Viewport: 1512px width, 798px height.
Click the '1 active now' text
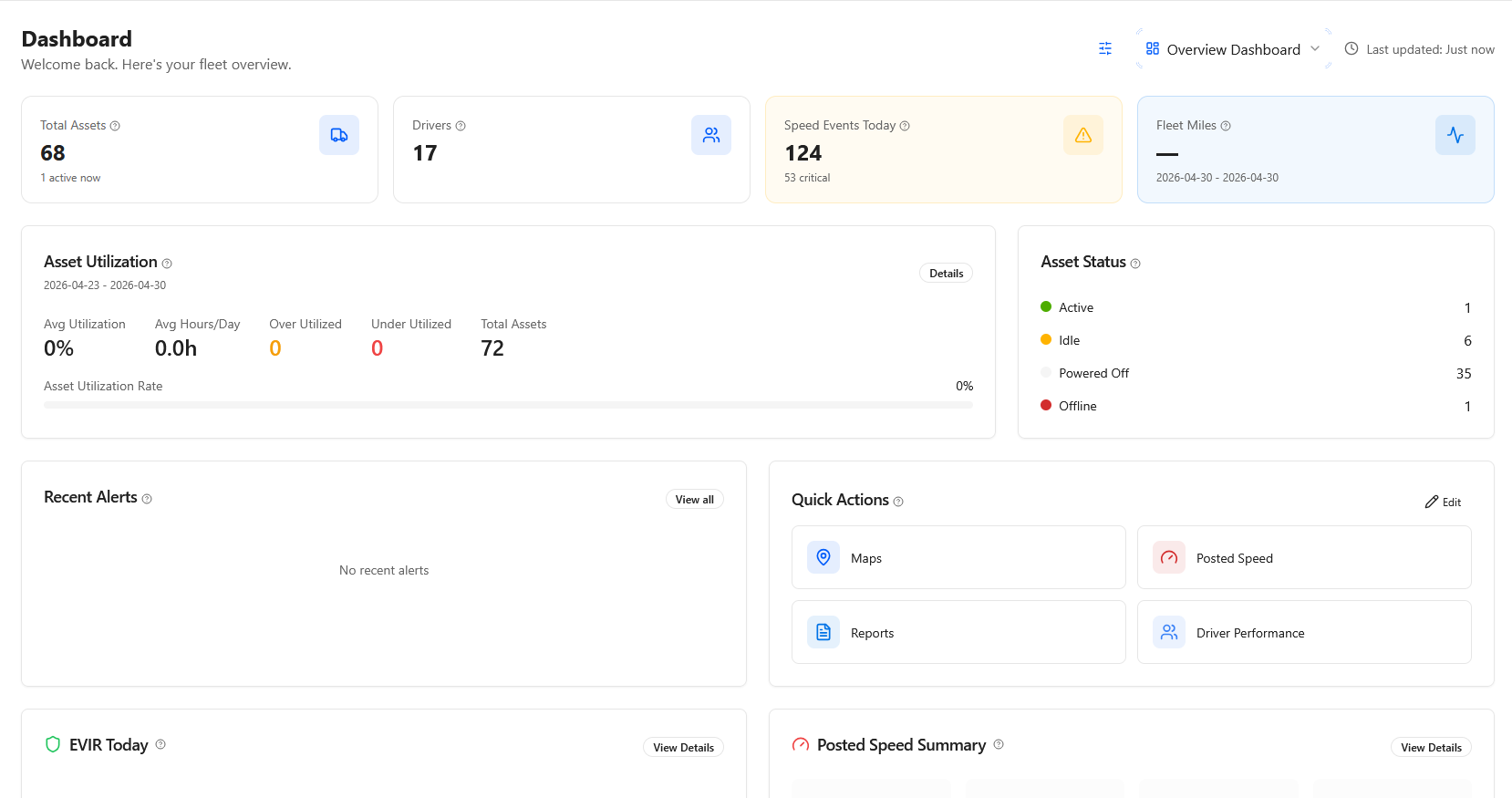70,178
